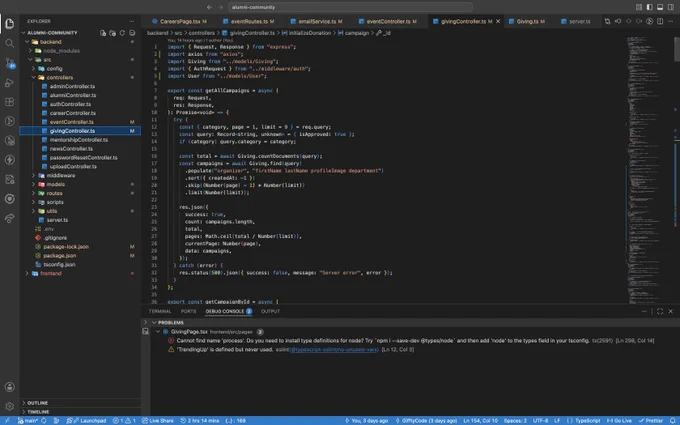
Task: Click the main branch in the status bar
Action: click(x=28, y=421)
